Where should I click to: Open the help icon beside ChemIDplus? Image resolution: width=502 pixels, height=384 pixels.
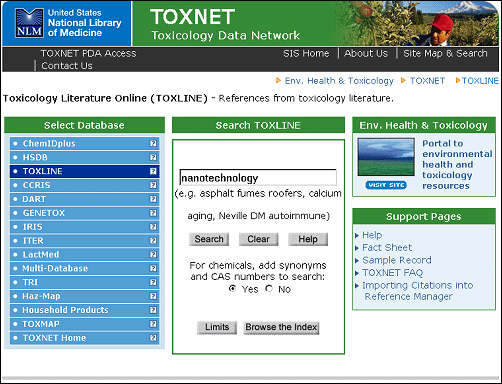click(x=153, y=143)
